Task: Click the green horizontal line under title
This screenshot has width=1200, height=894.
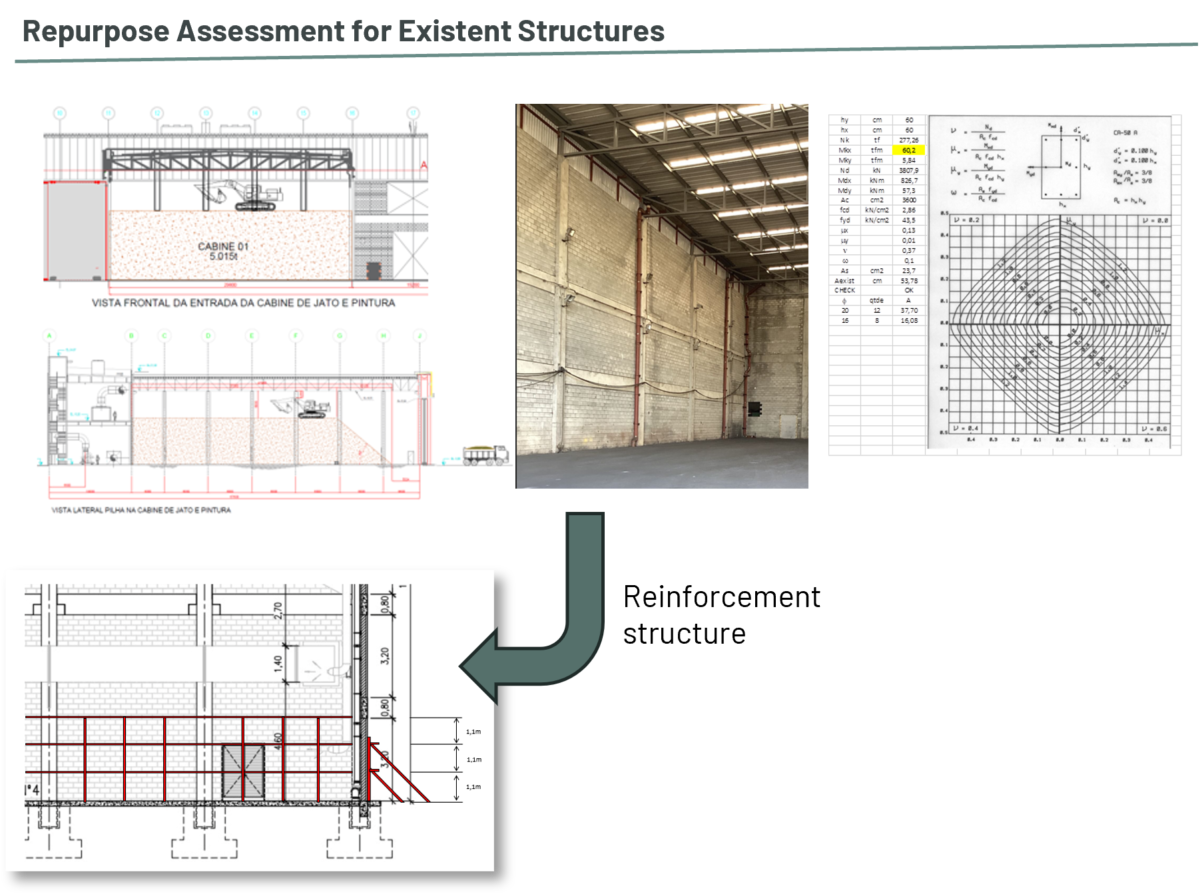Action: click(600, 53)
